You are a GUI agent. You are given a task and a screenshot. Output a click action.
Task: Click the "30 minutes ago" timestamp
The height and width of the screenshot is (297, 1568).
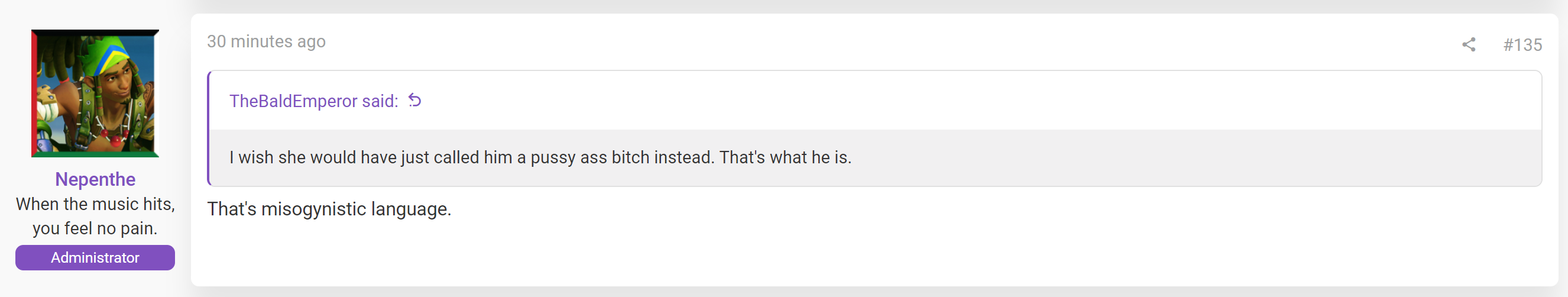pyautogui.click(x=266, y=41)
